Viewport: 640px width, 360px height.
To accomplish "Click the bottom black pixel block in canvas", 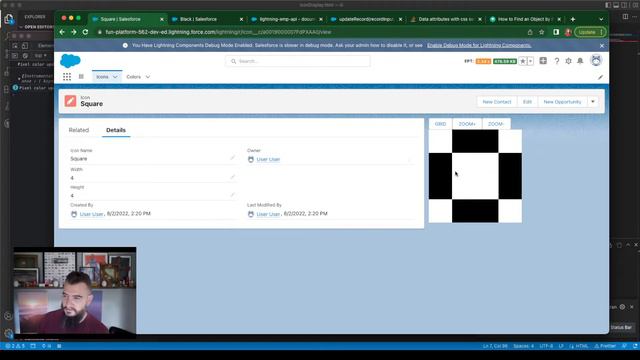I will tap(475, 211).
